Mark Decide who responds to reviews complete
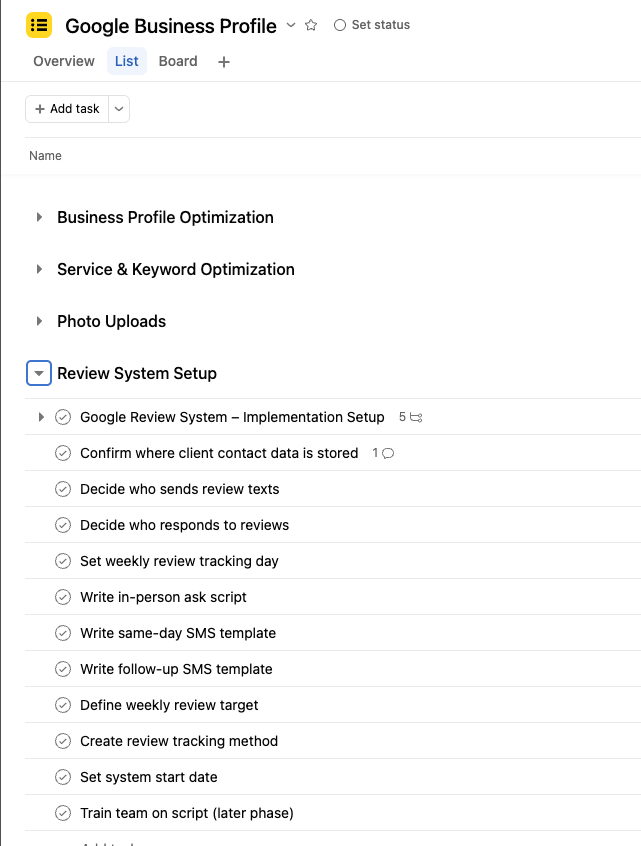Screen dimensions: 641x846 click(x=63, y=525)
